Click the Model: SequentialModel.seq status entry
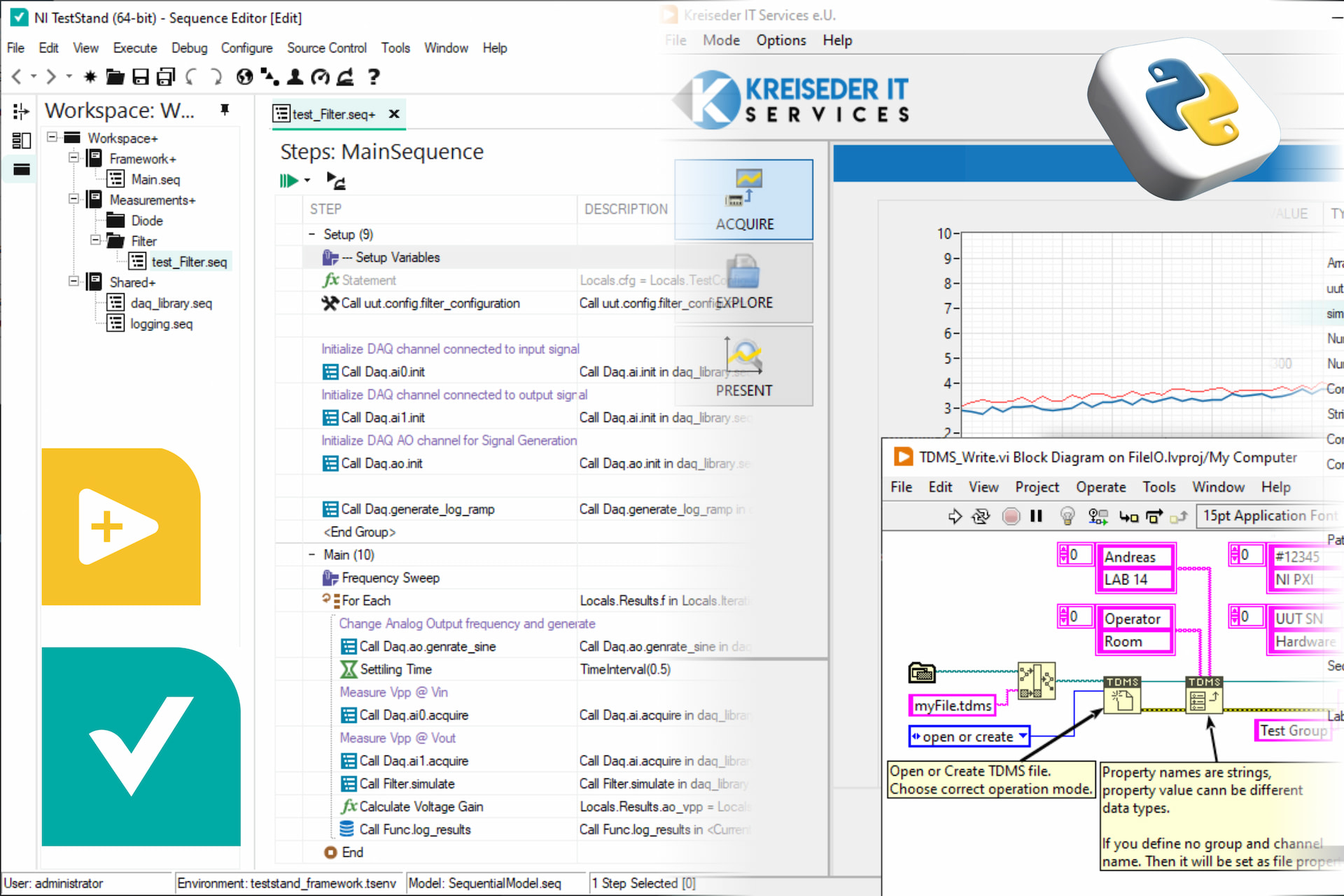 pyautogui.click(x=484, y=883)
